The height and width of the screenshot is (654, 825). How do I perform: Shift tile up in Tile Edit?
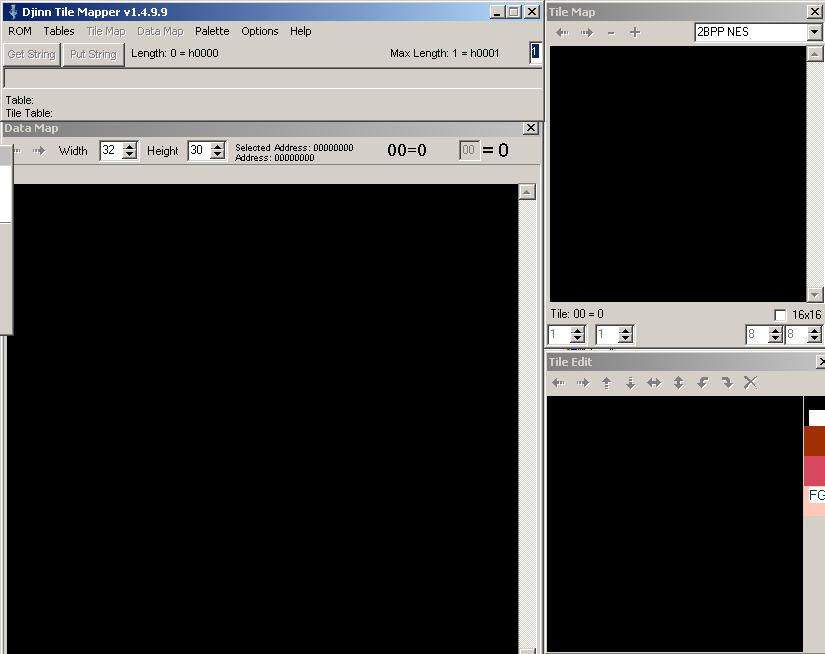607,383
